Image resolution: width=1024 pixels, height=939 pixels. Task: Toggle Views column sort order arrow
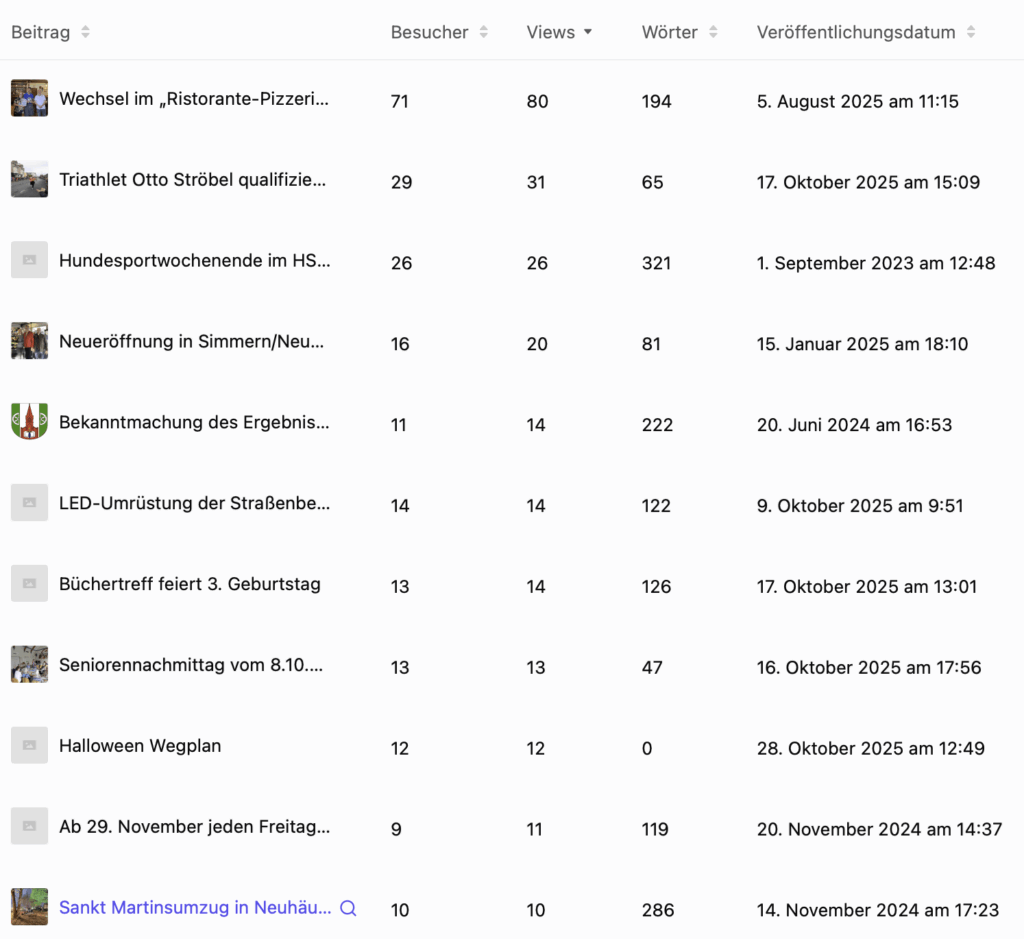(587, 32)
